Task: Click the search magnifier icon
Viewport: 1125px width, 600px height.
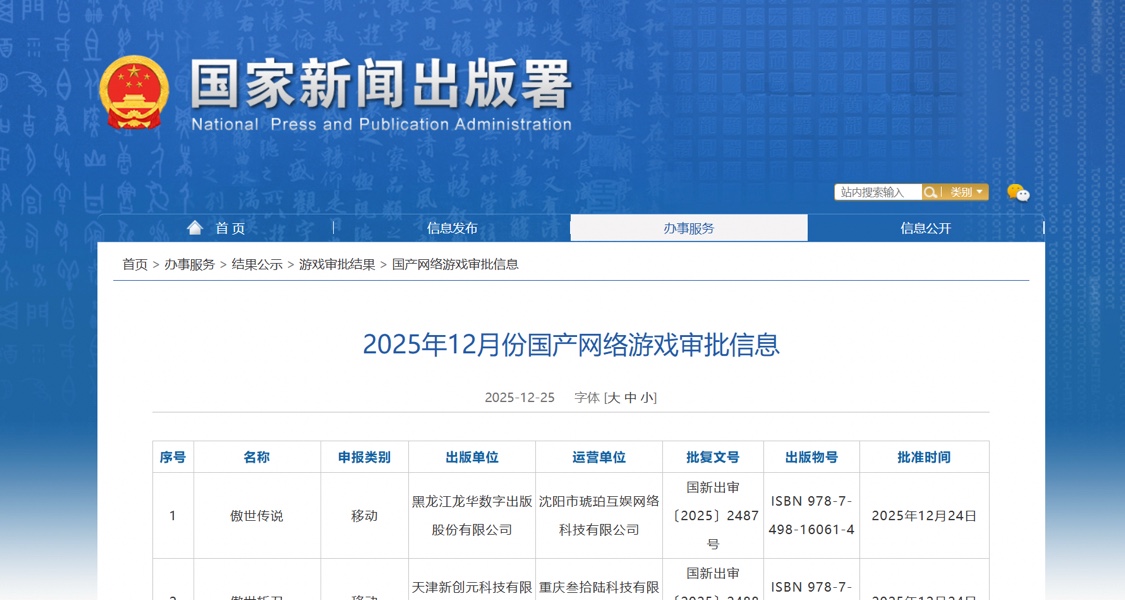Action: [x=929, y=191]
